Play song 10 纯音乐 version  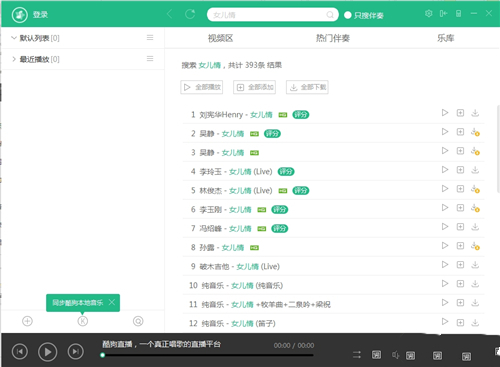pyautogui.click(x=445, y=284)
